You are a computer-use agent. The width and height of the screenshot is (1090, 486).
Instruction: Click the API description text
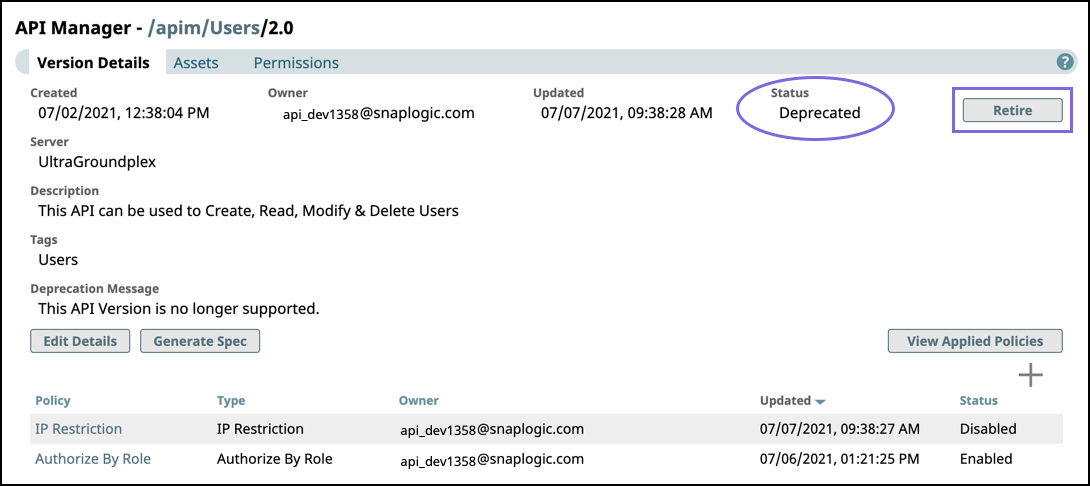point(248,211)
